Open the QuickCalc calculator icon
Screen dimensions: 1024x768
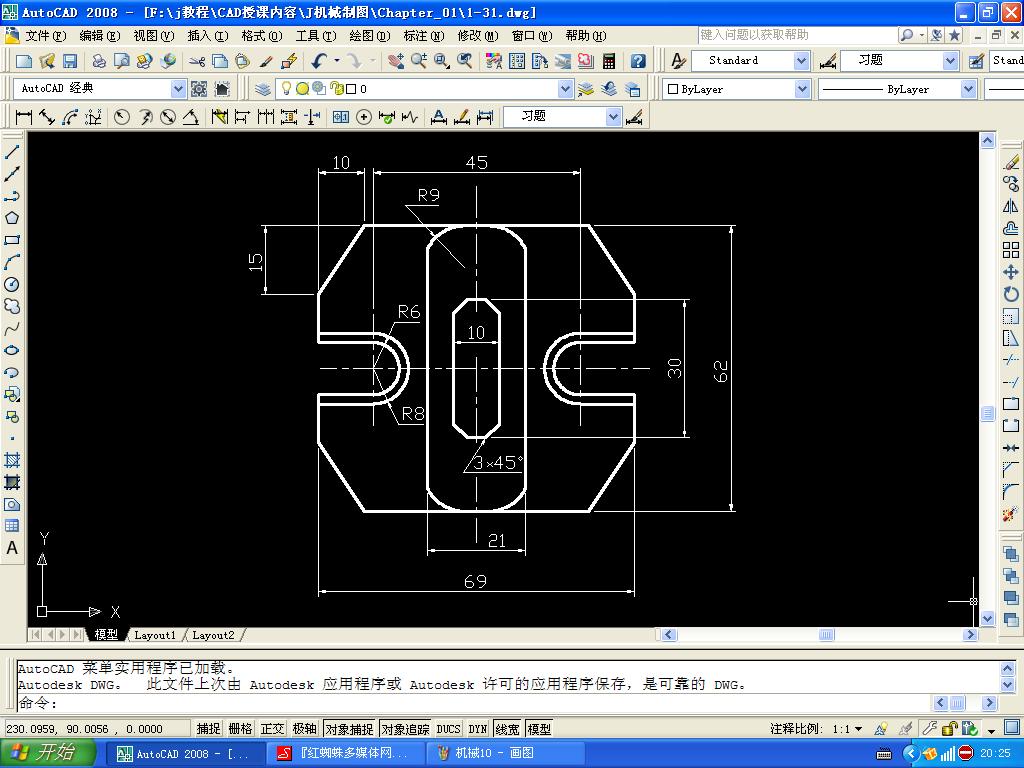[x=609, y=61]
